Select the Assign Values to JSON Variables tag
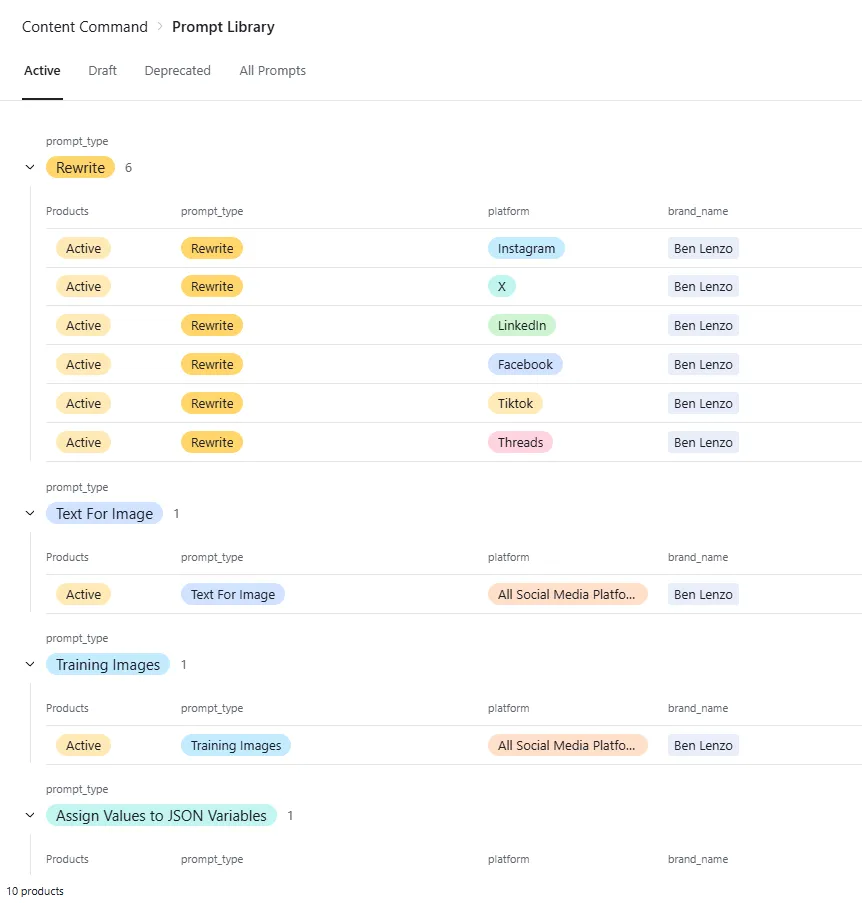Image resolution: width=862 pixels, height=903 pixels. tap(161, 815)
